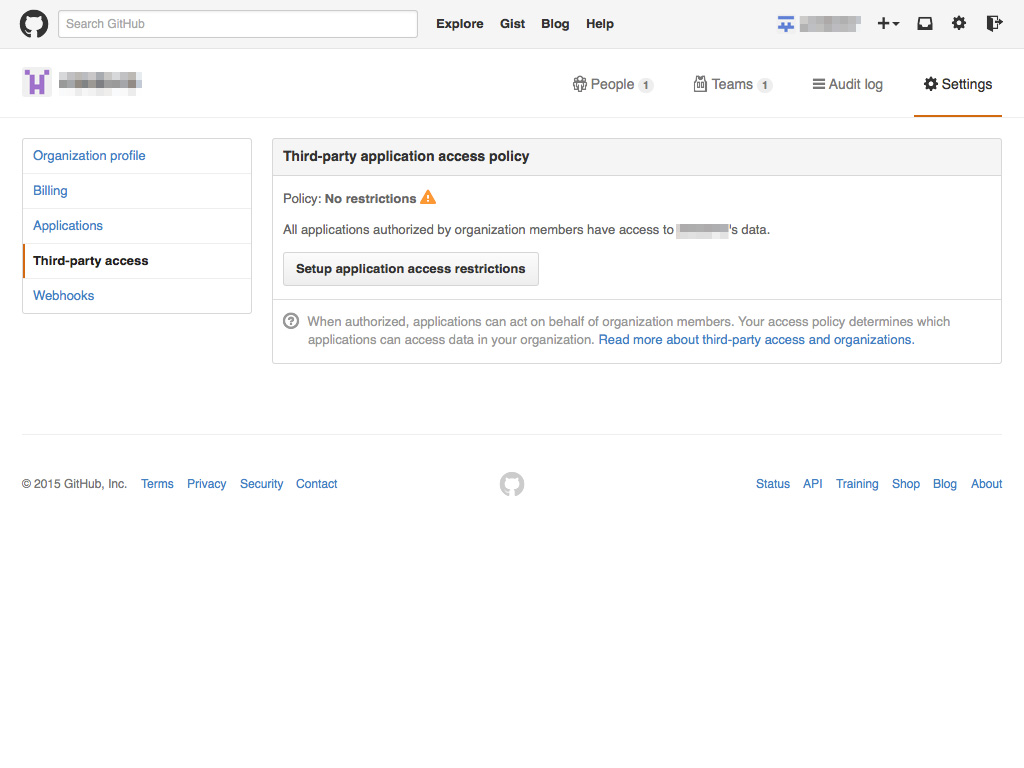Open GitHub Status page
1024x768 pixels.
(x=772, y=484)
